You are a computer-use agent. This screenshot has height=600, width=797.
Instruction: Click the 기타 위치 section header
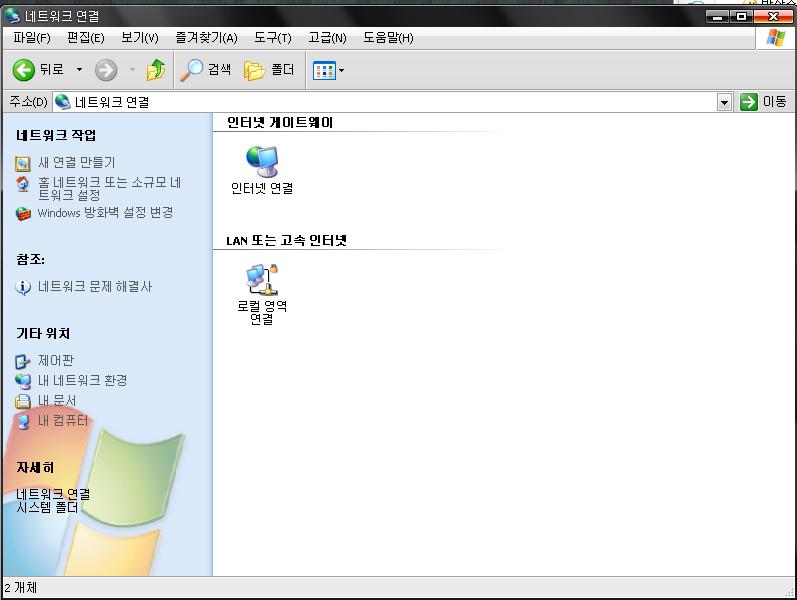click(43, 334)
